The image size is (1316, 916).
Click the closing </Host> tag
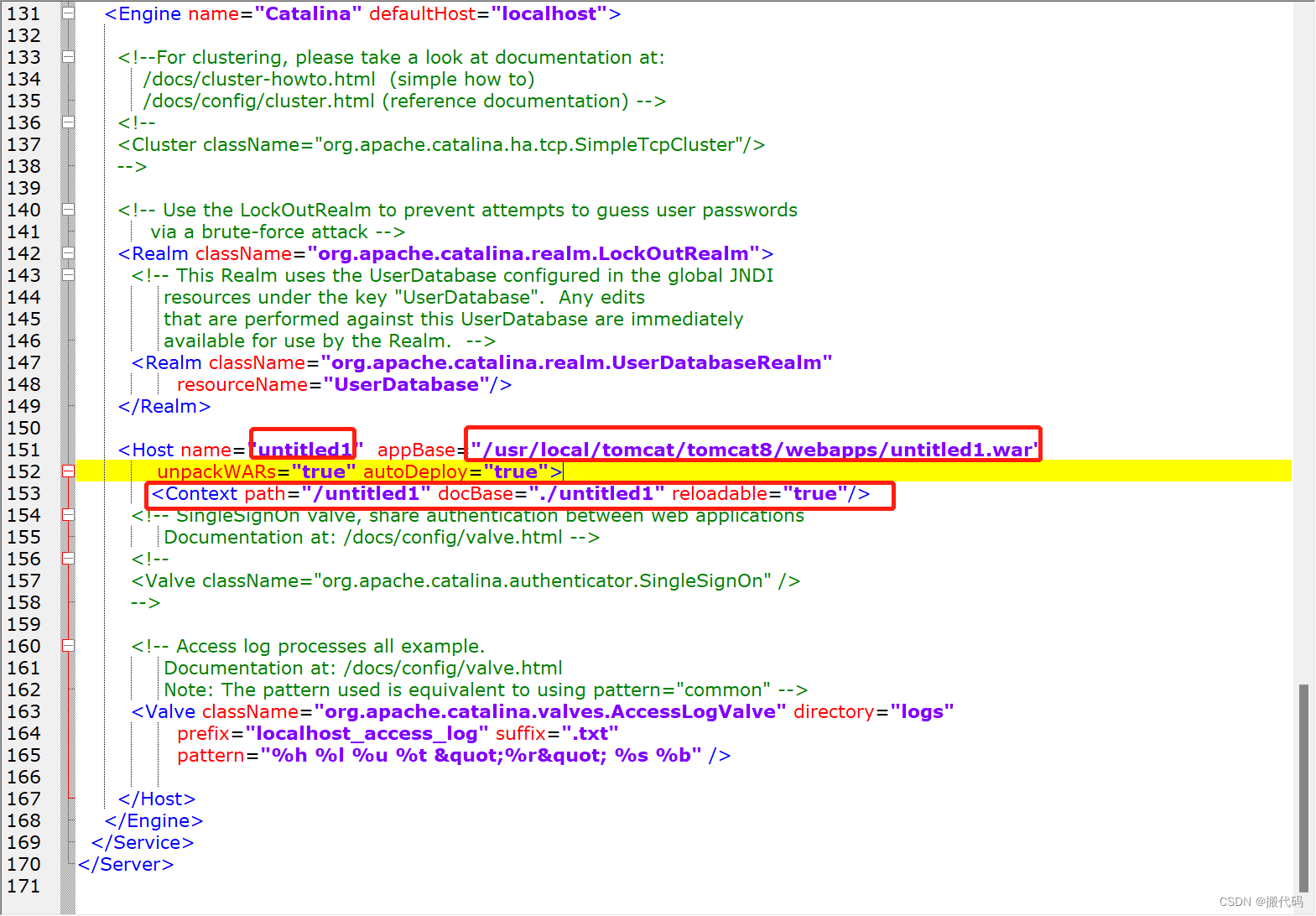pos(157,799)
